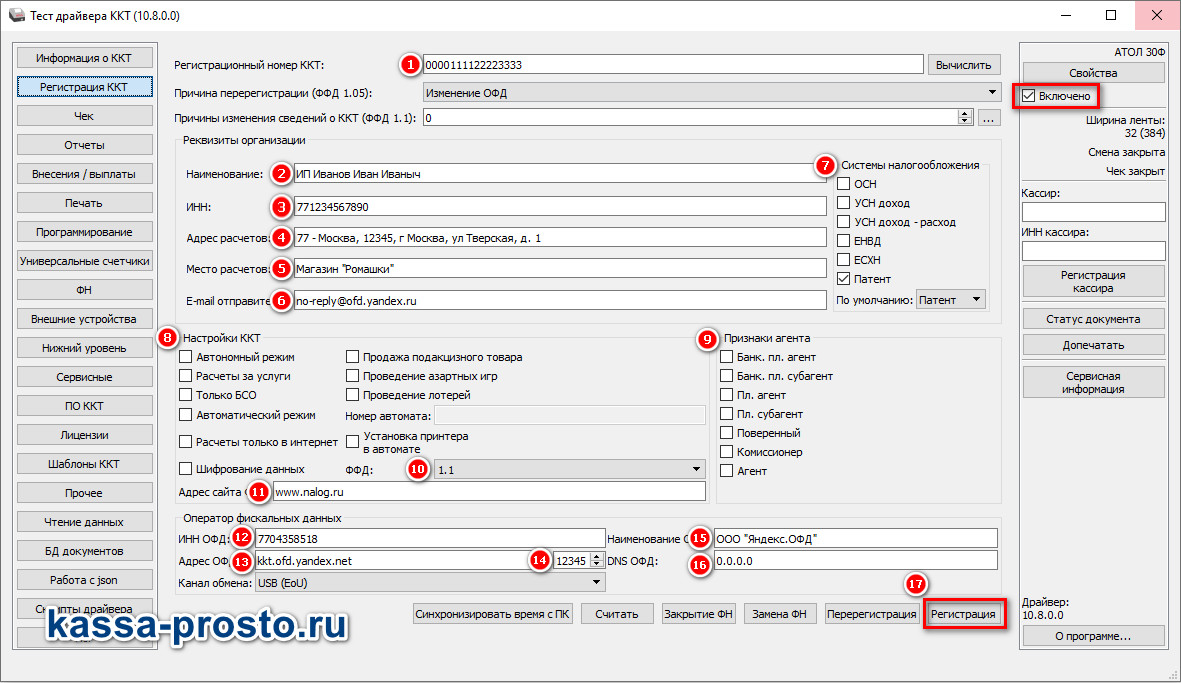
Task: Click the ИНН input field
Action: coord(560,206)
